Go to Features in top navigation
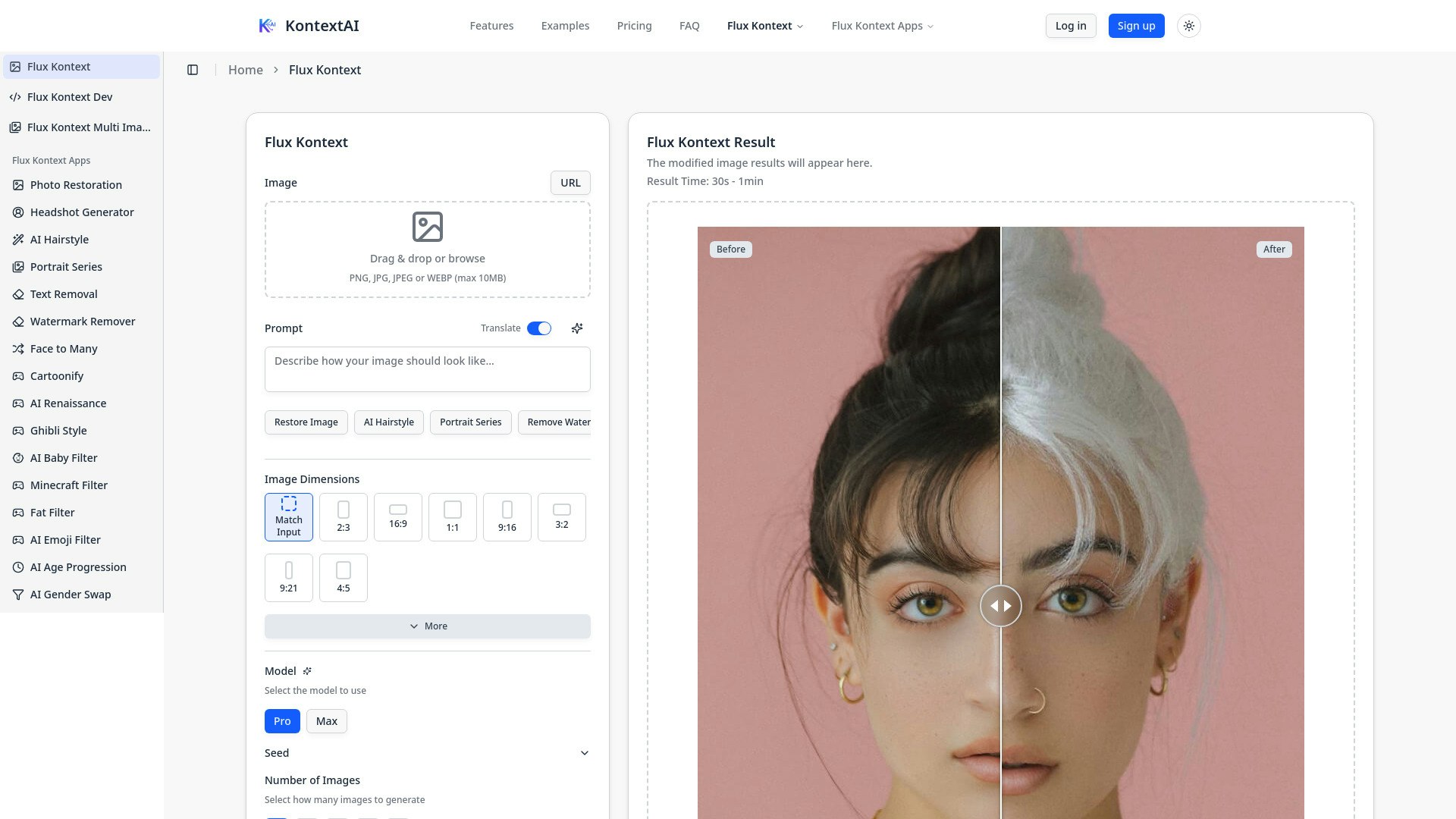The width and height of the screenshot is (1456, 819). coord(491,26)
